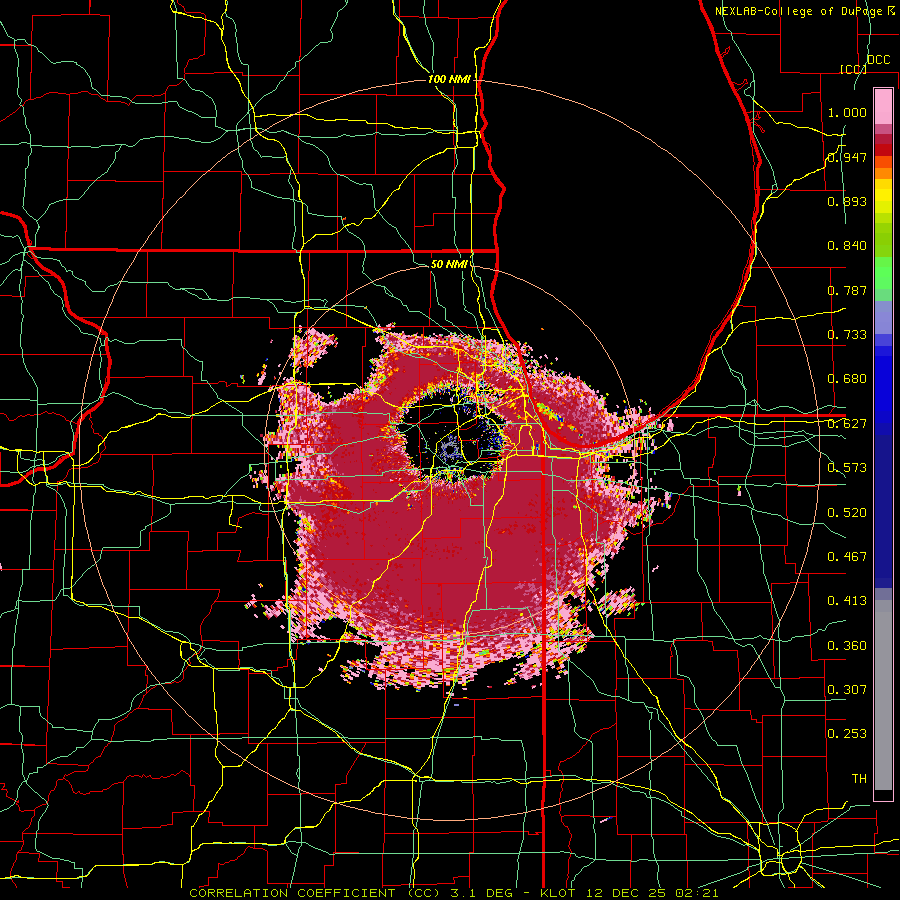Viewport: 900px width, 900px height.
Task: Pick the light pink swatch at 1.000
Action: click(883, 107)
